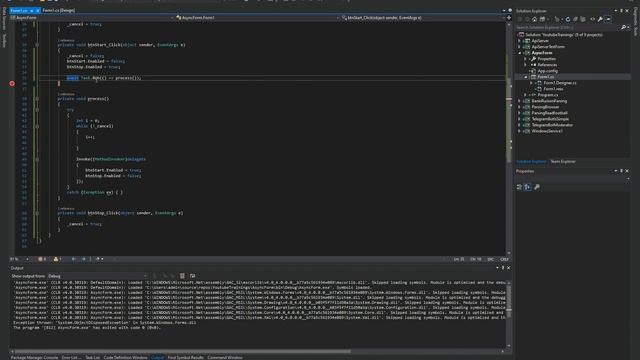Click Show All Files icon in Solution Explorer

(583, 19)
